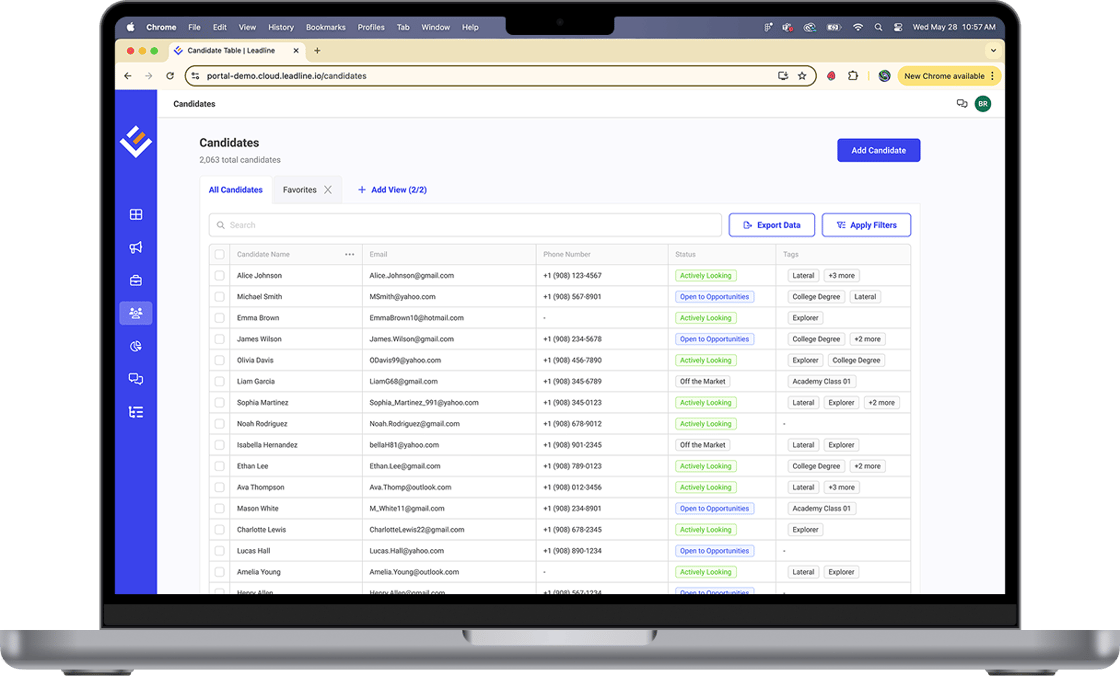The image size is (1120, 676).
Task: Open the pie chart analytics section
Action: click(135, 346)
